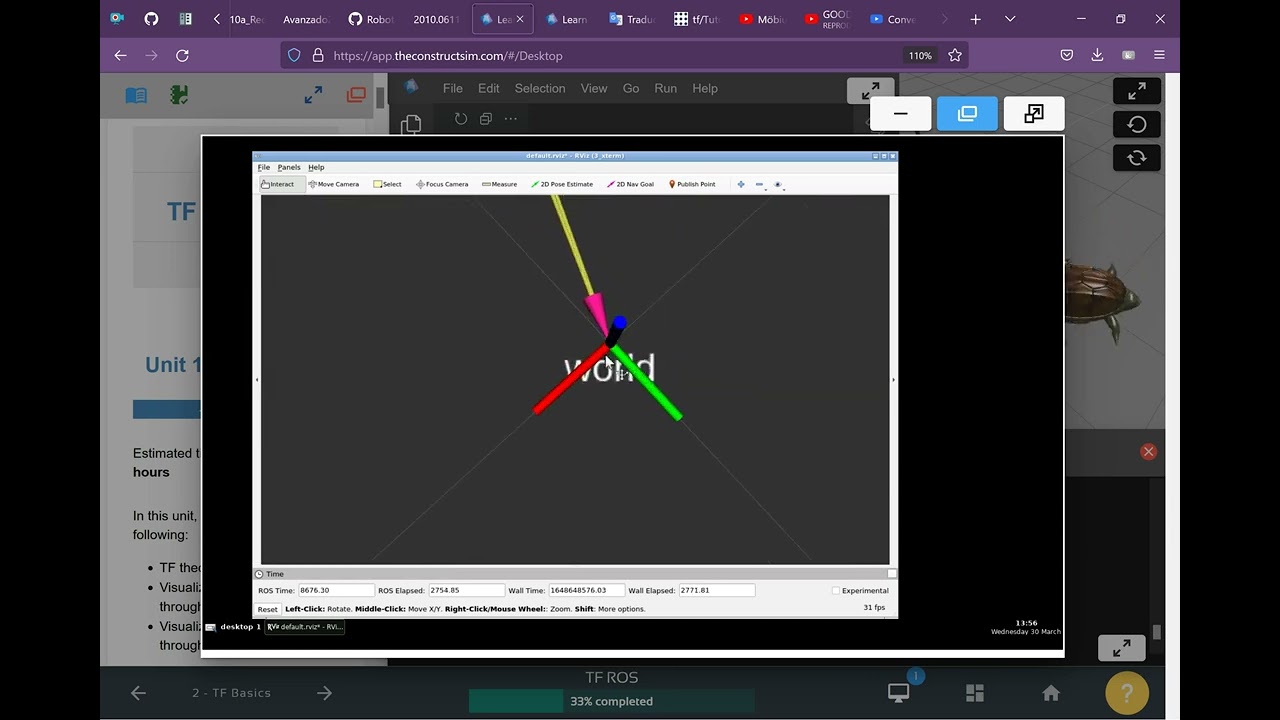Screen dimensions: 1280x720
Task: Collapse the left panel handle in RViz
Action: tap(257, 380)
